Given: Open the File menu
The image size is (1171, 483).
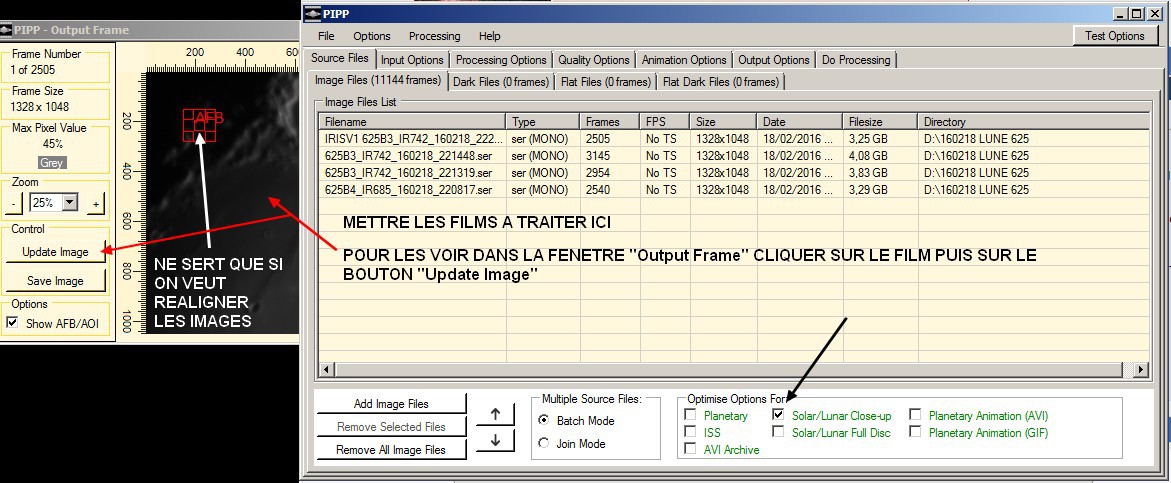Looking at the screenshot, I should coord(326,36).
